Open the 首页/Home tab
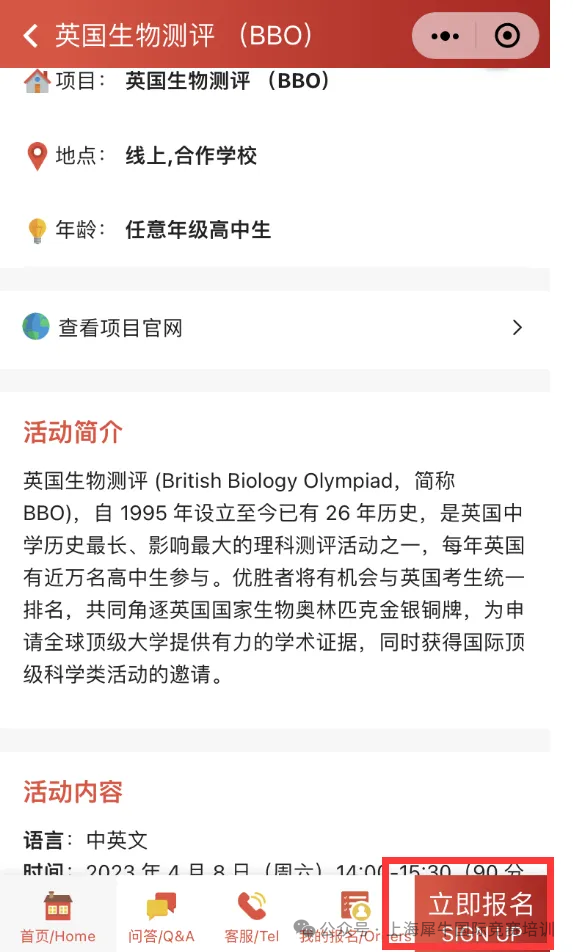This screenshot has width=573, height=952. pos(58,916)
